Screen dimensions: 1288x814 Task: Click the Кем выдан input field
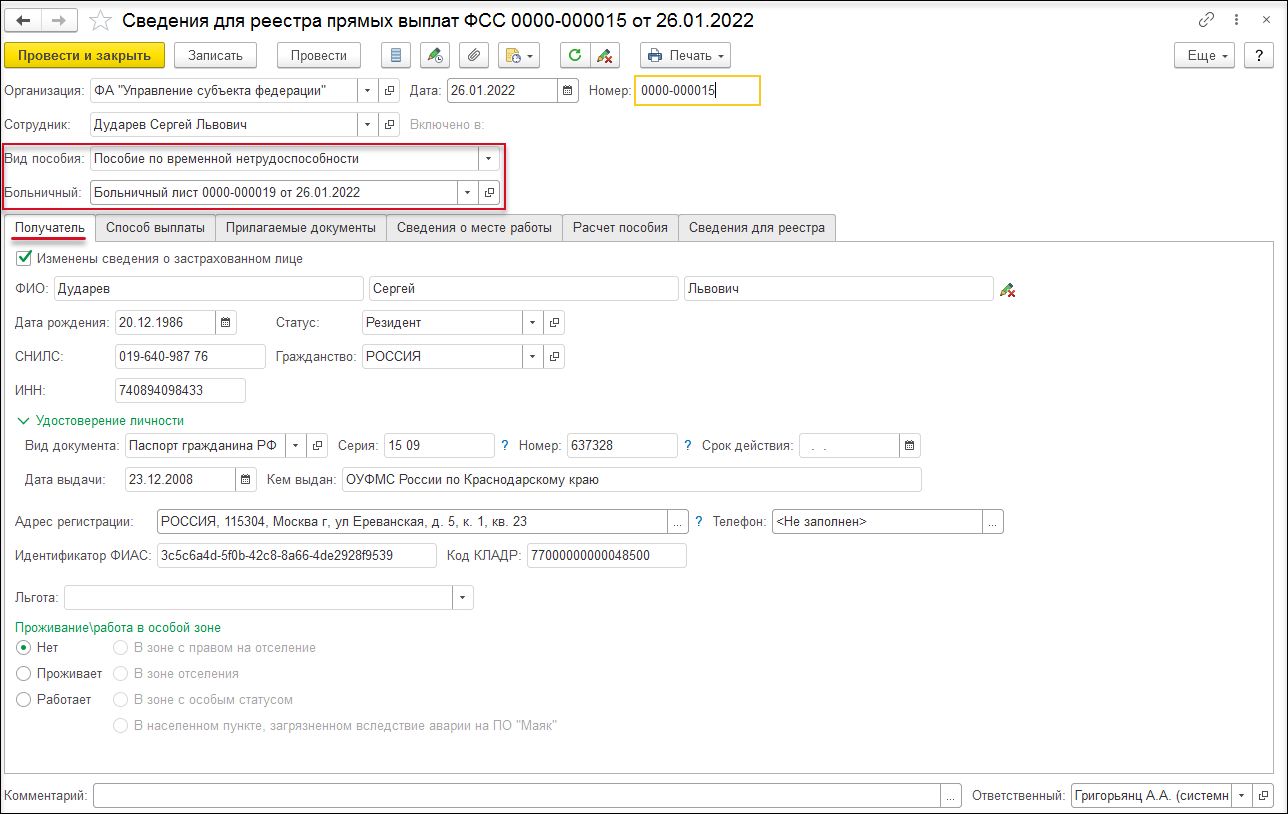[631, 480]
